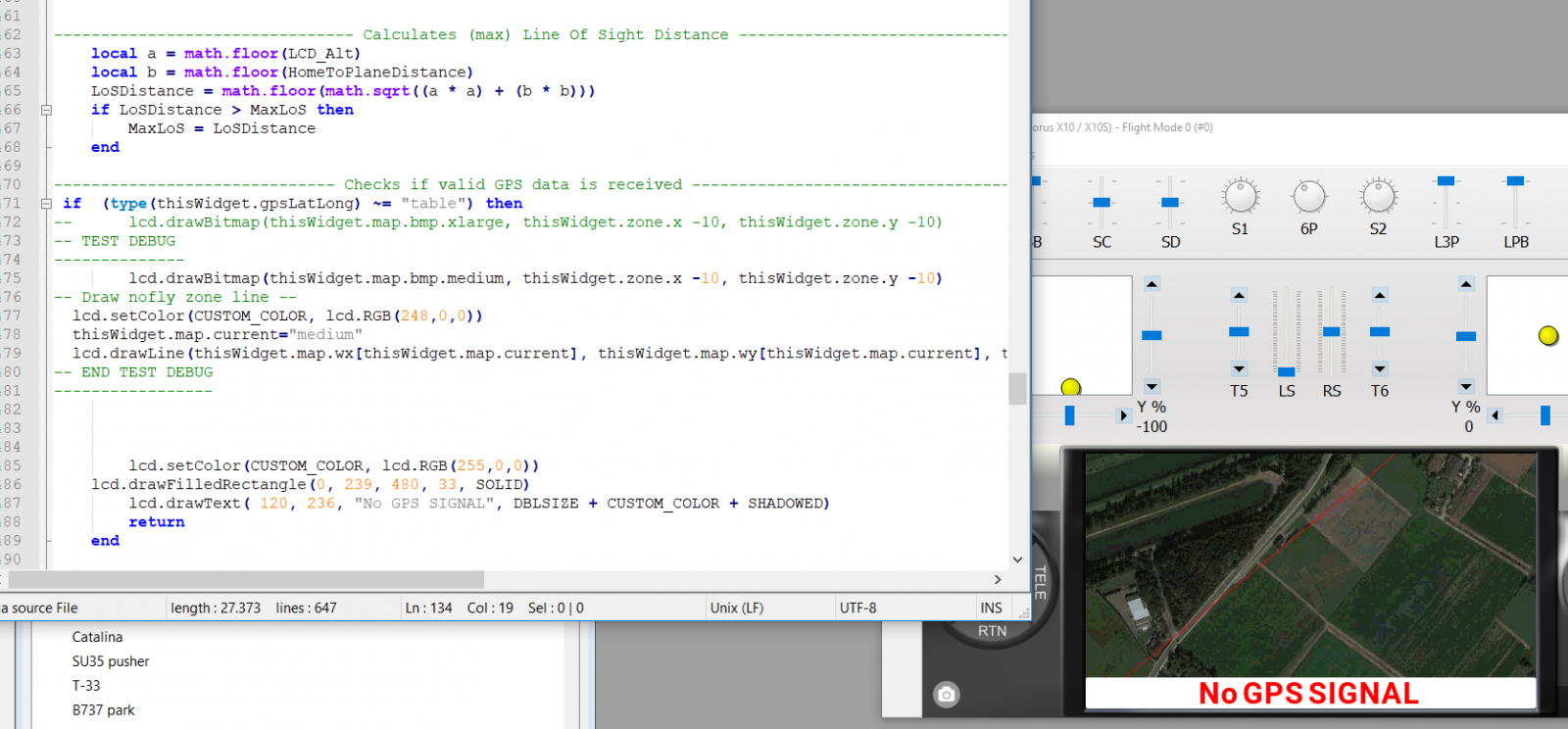This screenshot has width=1568, height=729.
Task: Click the T5 trim down arrow
Action: pos(1239,369)
